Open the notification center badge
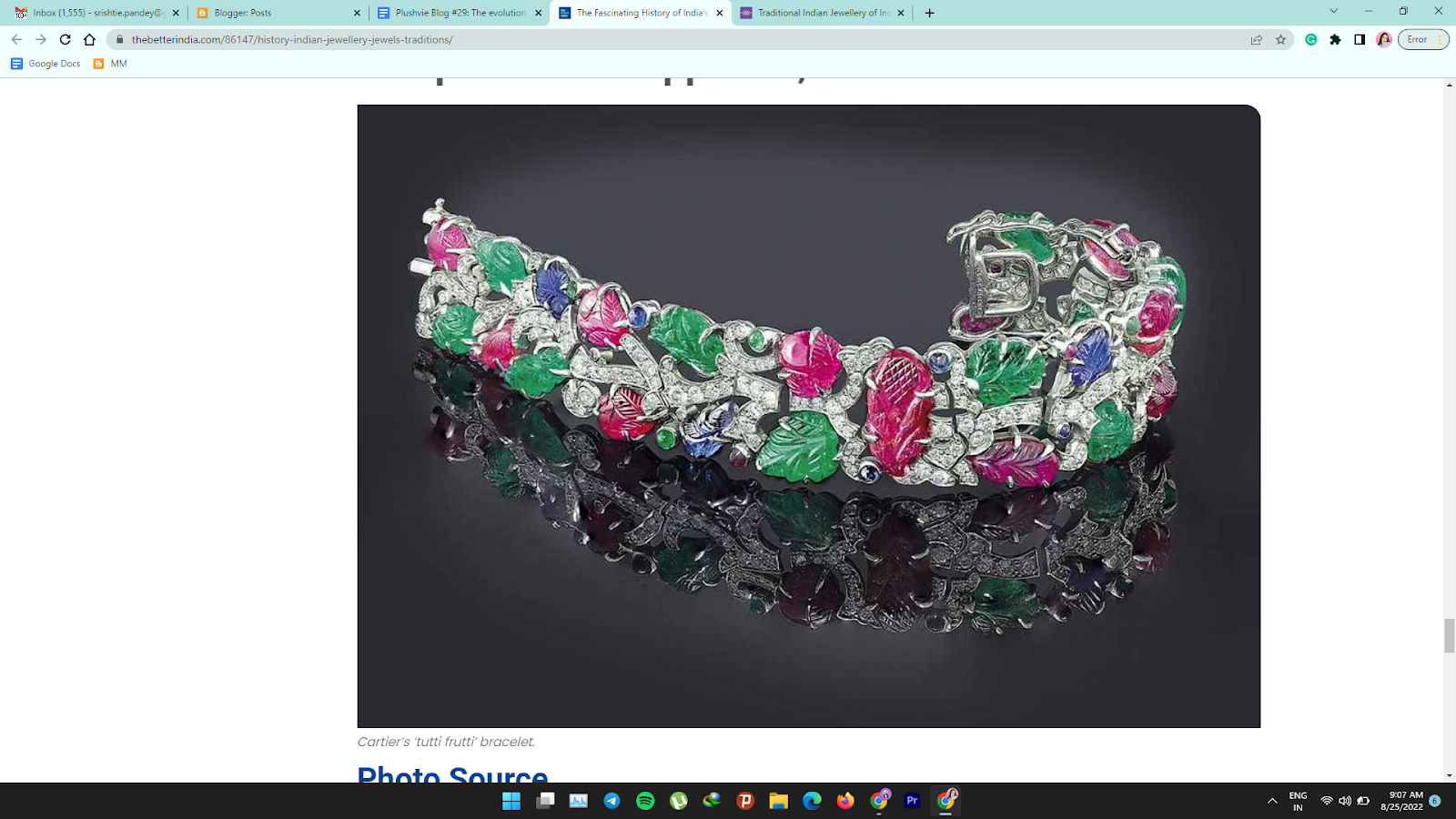 [x=1435, y=801]
